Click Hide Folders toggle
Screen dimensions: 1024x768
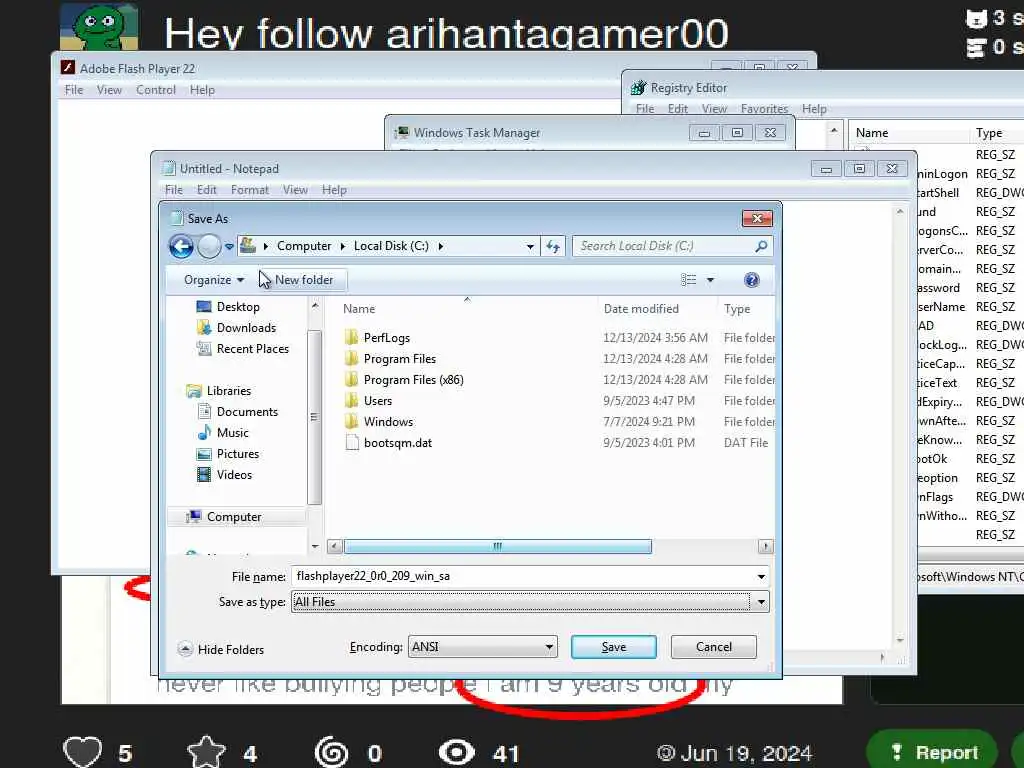tap(221, 649)
